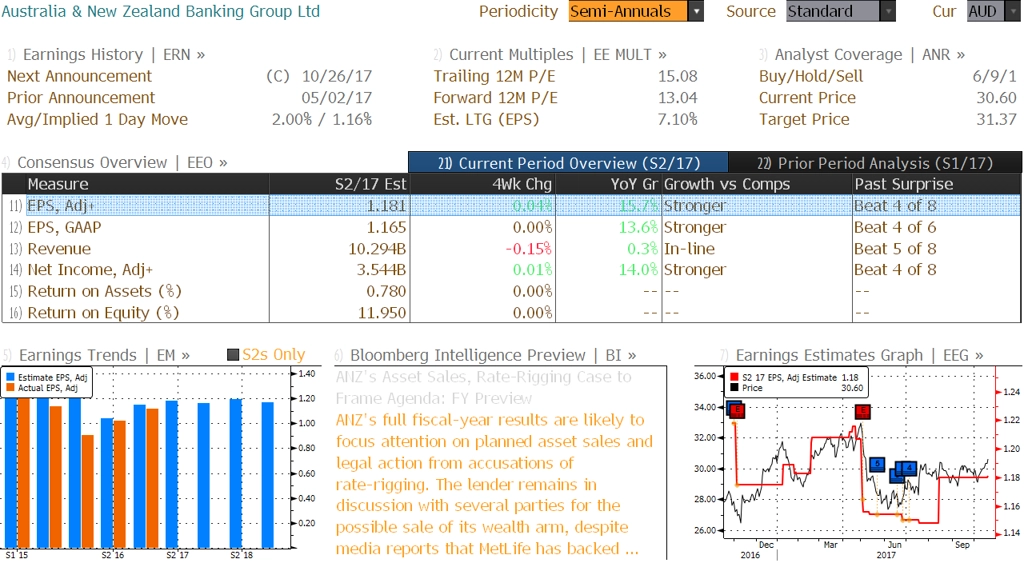Select the Revenue measure row
Screen dimensions: 1024x563
coord(511,249)
